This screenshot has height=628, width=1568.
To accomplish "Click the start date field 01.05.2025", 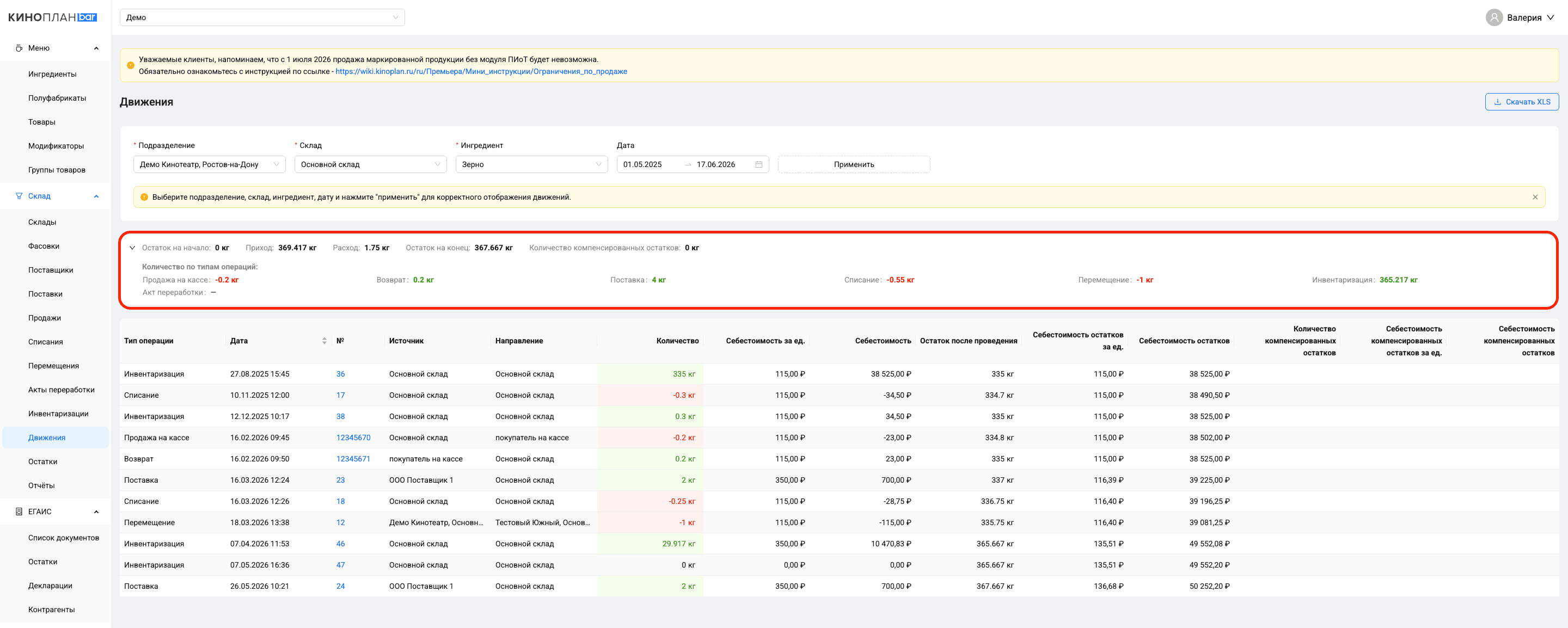I will pos(649,164).
